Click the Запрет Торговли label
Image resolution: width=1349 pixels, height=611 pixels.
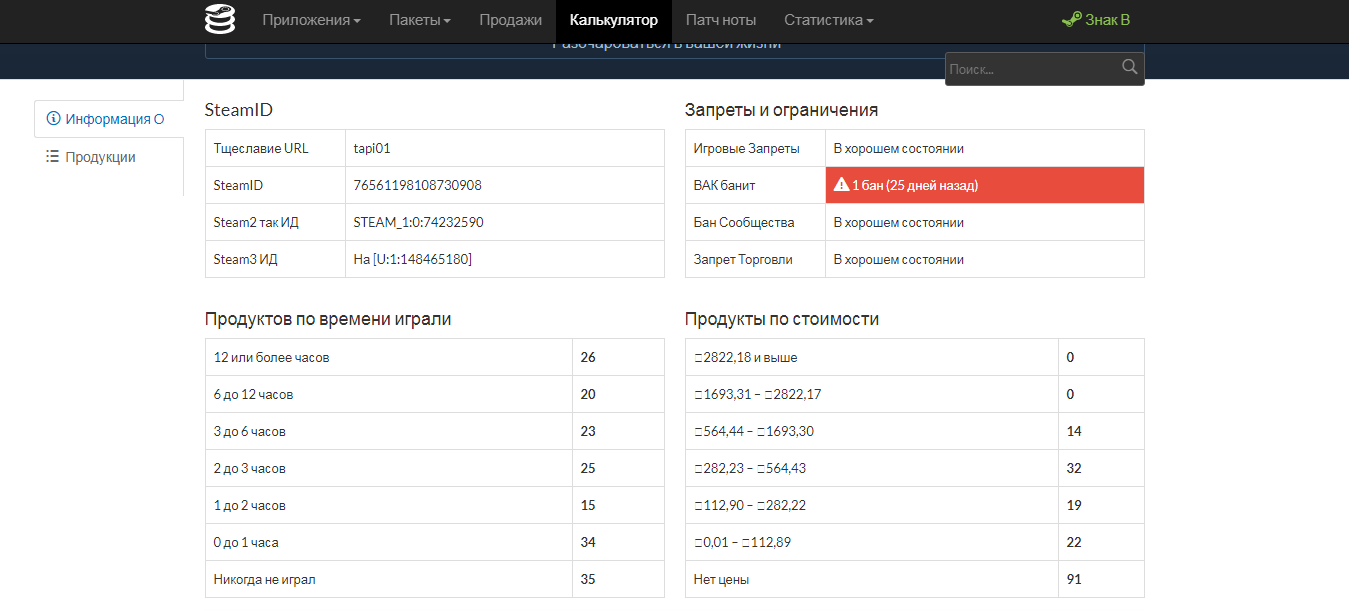tap(743, 259)
